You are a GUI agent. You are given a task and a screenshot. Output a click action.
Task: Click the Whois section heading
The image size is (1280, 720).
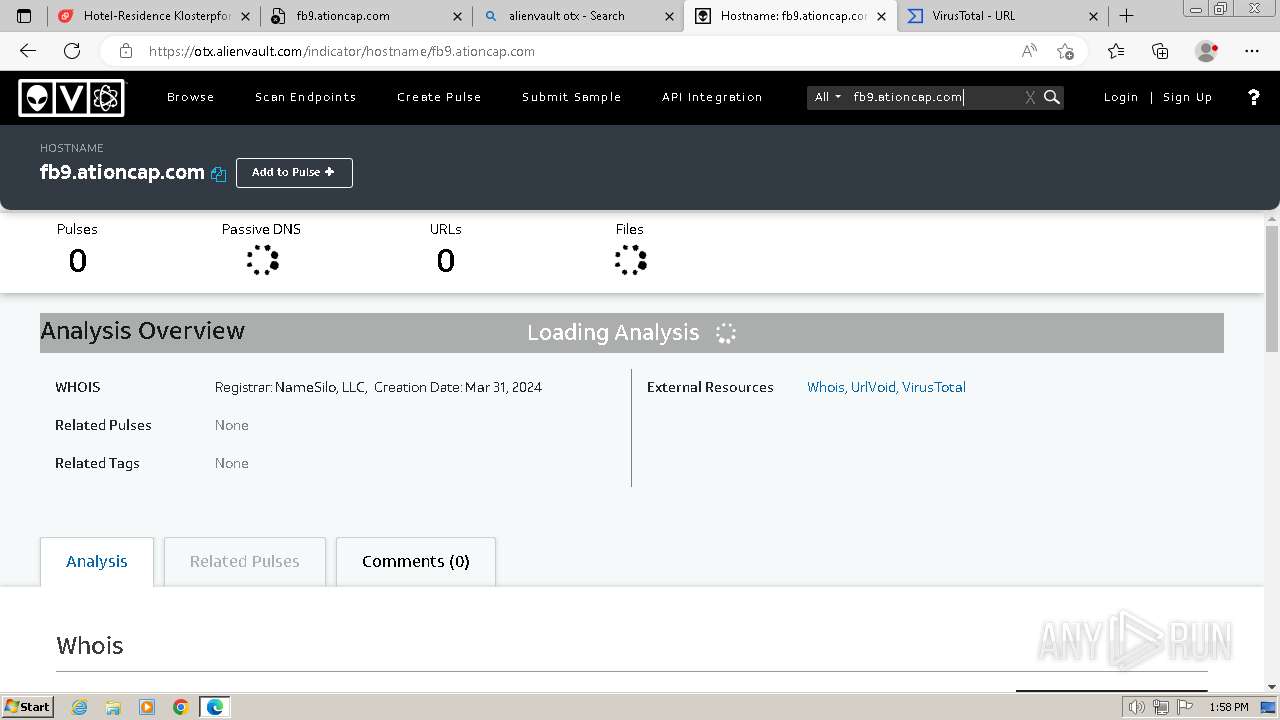[x=90, y=646]
